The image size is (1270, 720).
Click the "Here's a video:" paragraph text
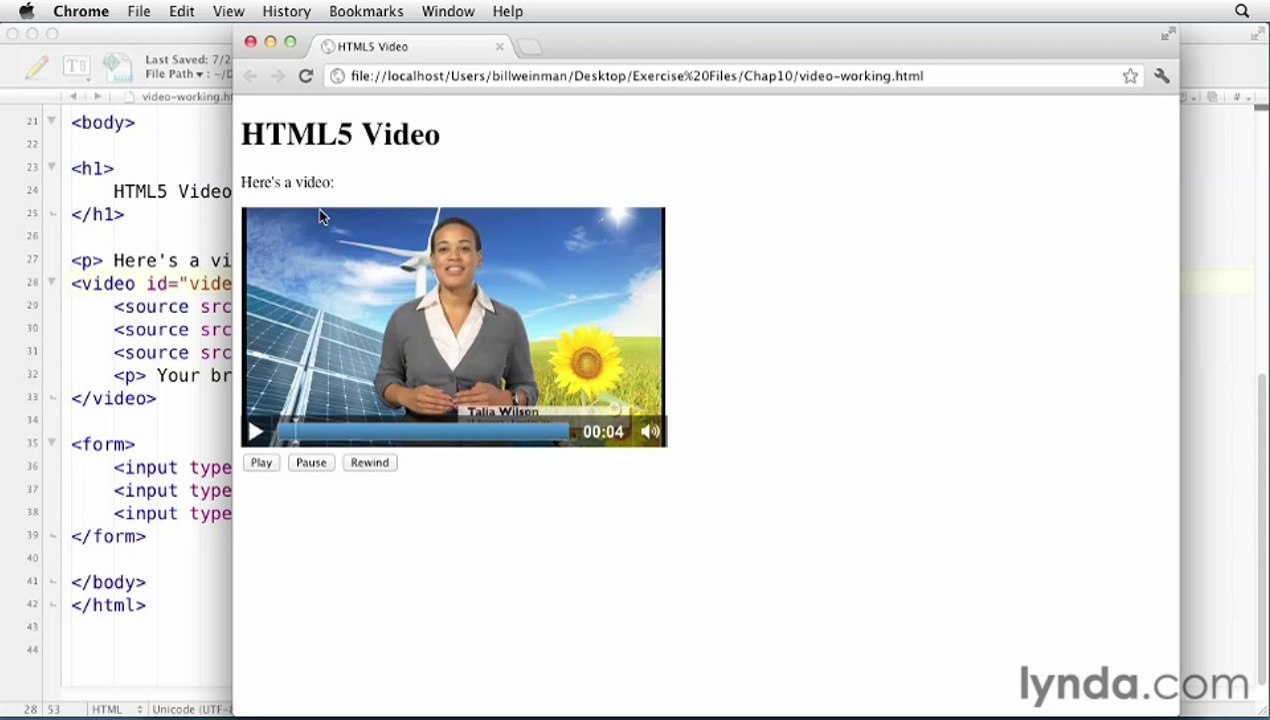tap(287, 182)
